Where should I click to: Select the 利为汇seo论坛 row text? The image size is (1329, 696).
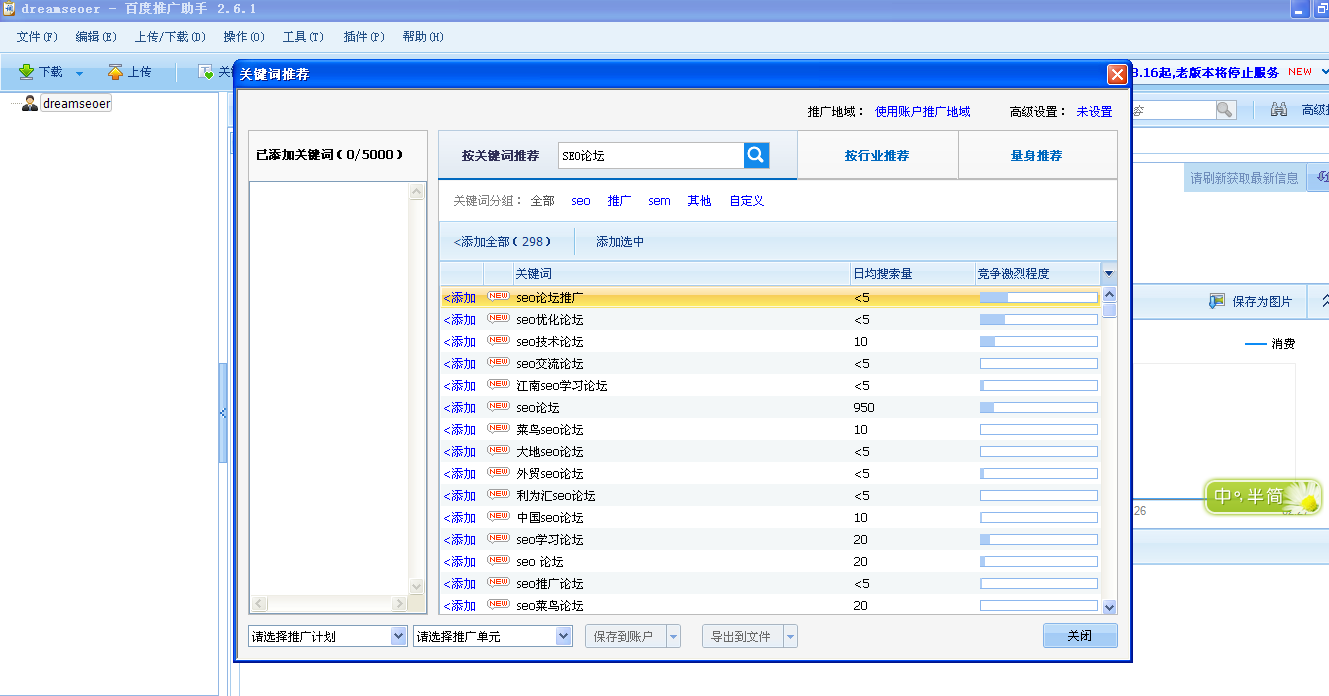coord(556,496)
